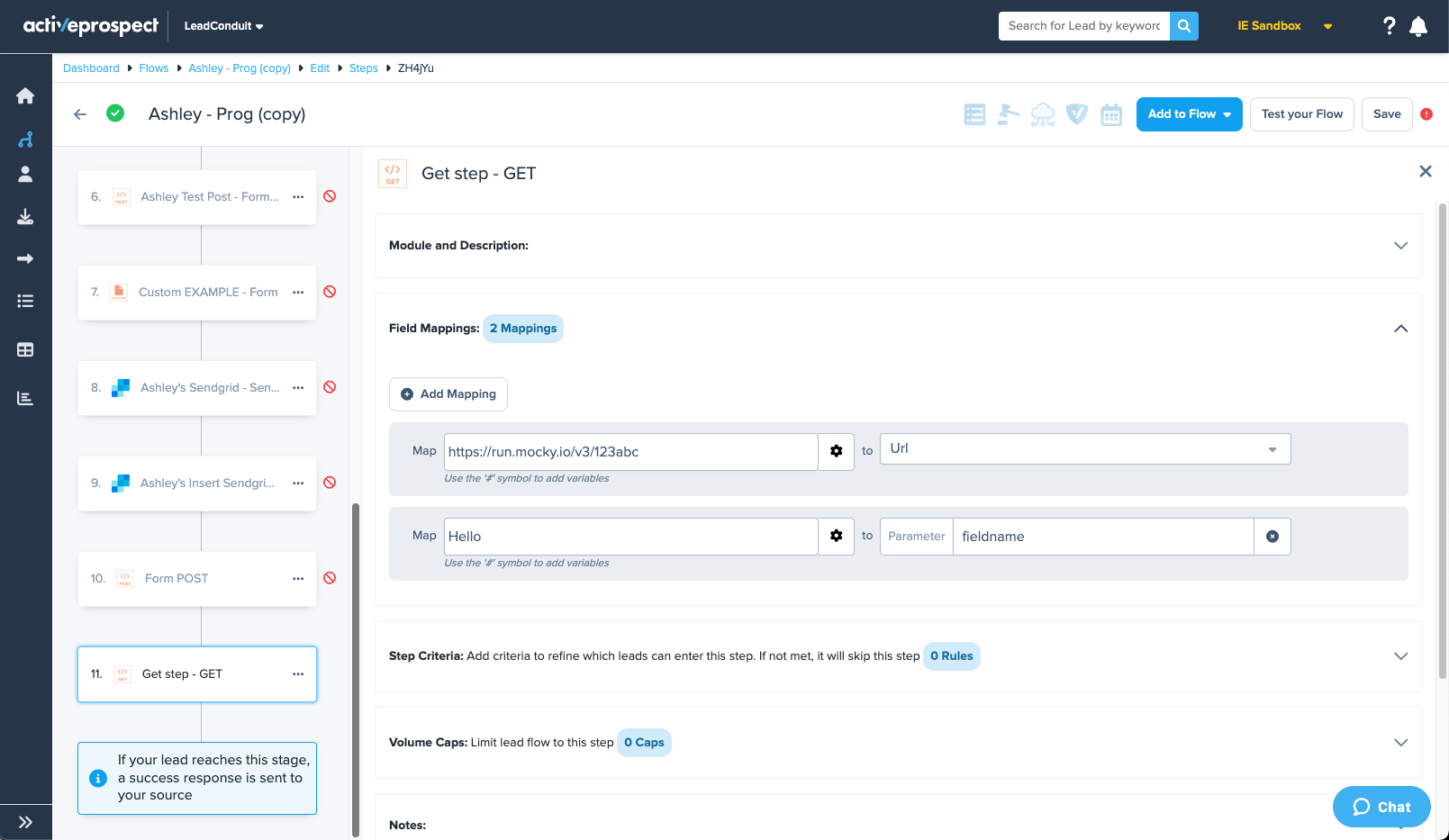Open gear settings for URL mapping

point(836,451)
